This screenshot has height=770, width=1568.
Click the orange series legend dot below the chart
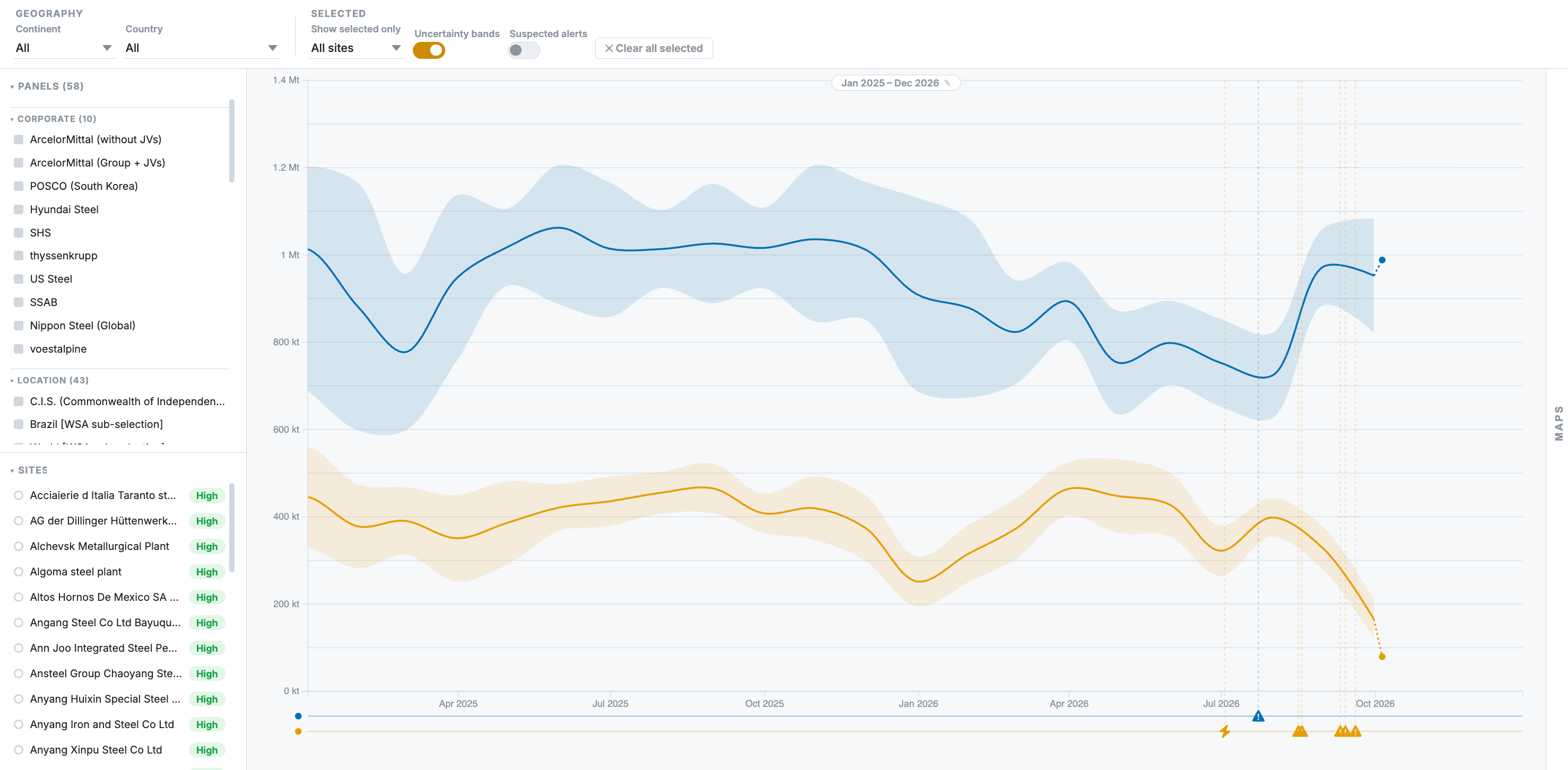coord(298,731)
